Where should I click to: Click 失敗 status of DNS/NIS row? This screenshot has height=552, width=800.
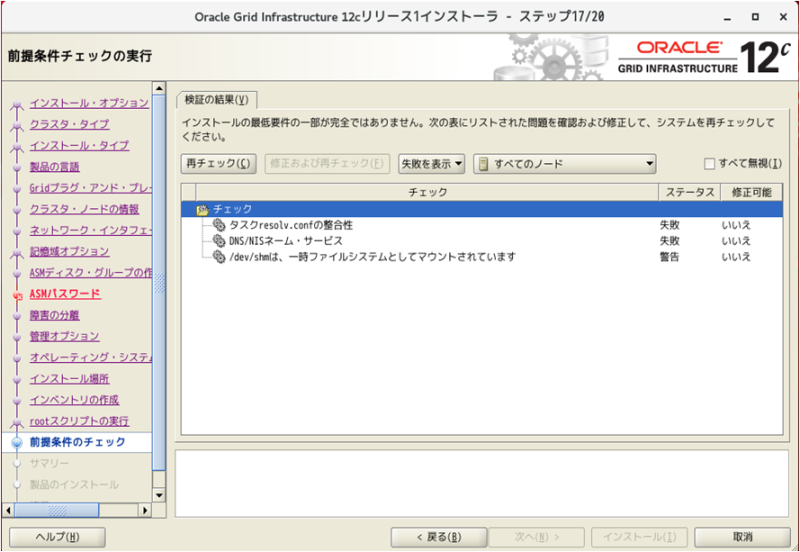(x=669, y=241)
